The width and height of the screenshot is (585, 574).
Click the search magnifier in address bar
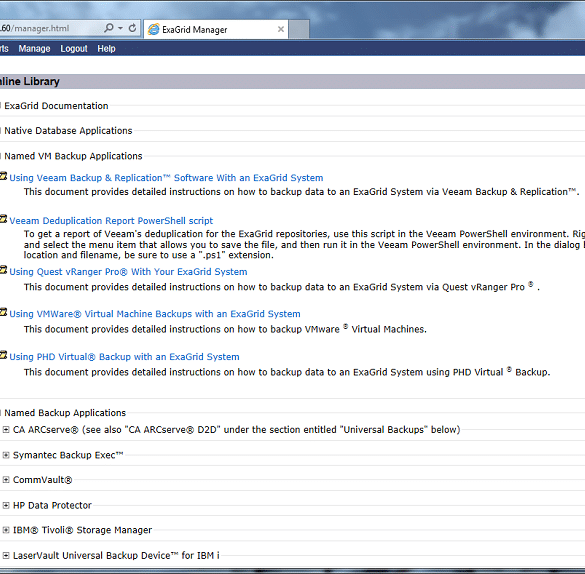[109, 28]
